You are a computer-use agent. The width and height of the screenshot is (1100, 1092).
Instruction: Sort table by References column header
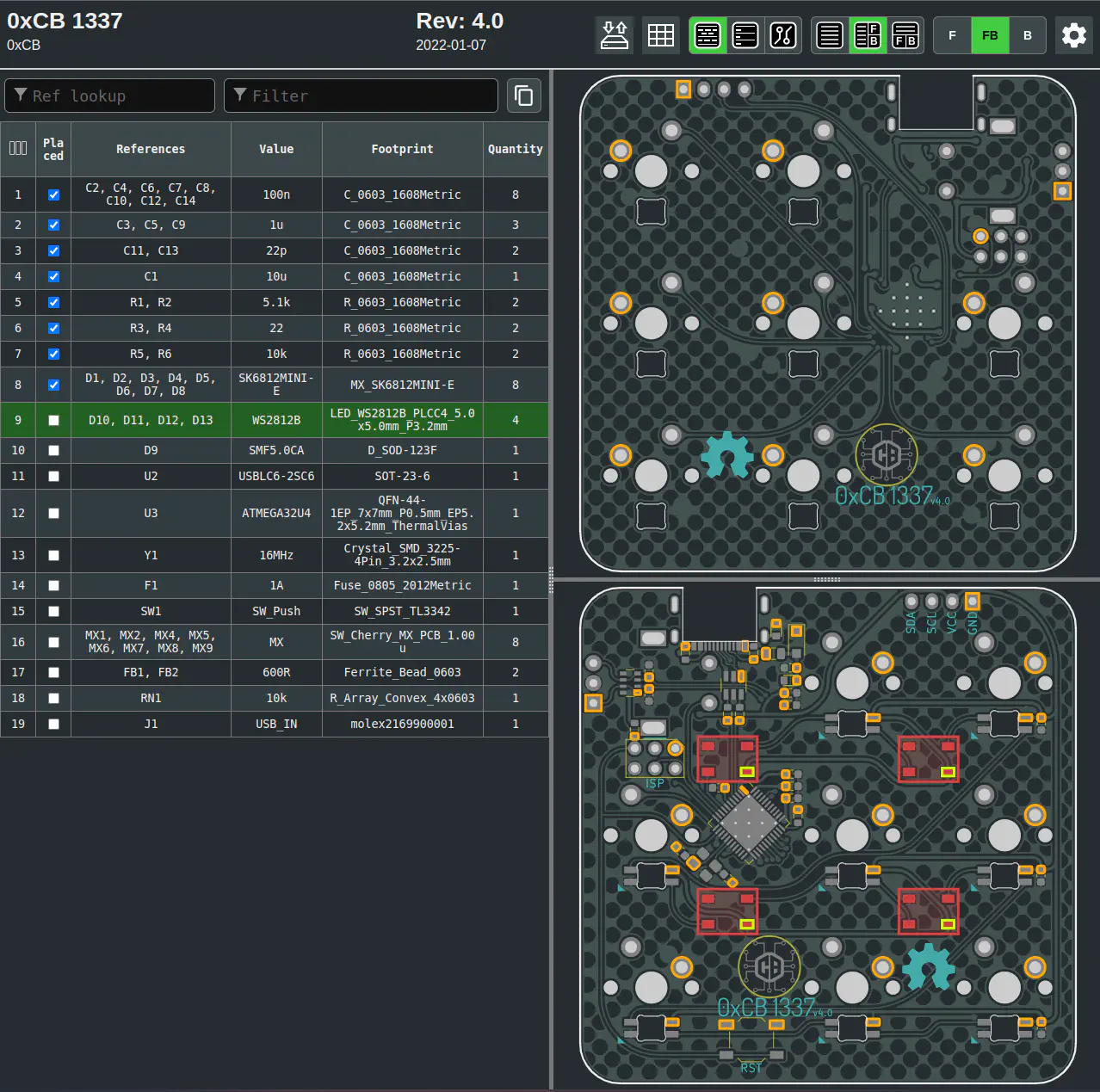[151, 149]
